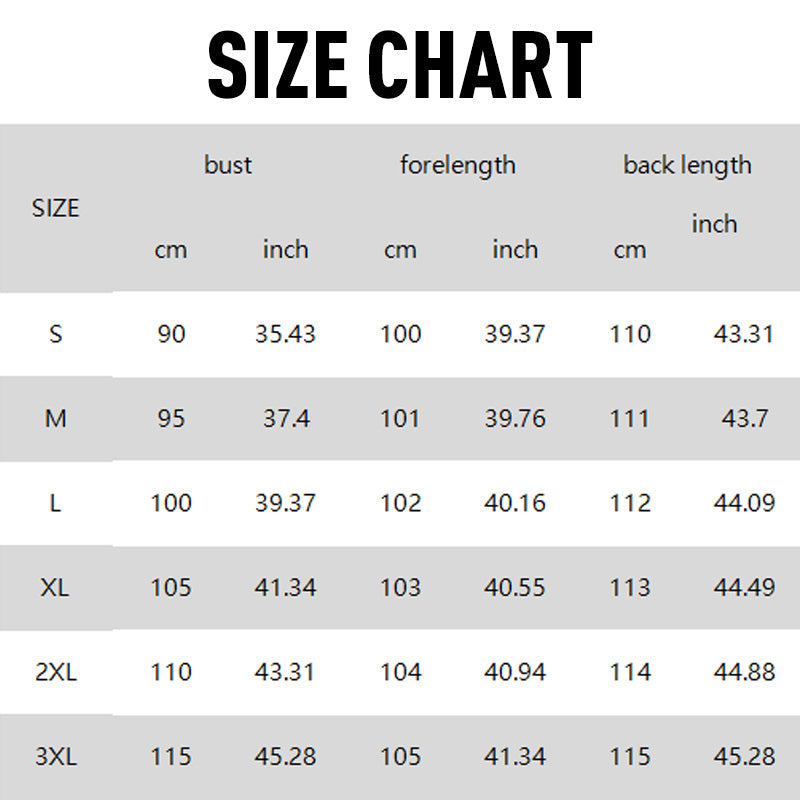
Task: Select the 3XL size row label
Action: pyautogui.click(x=55, y=757)
